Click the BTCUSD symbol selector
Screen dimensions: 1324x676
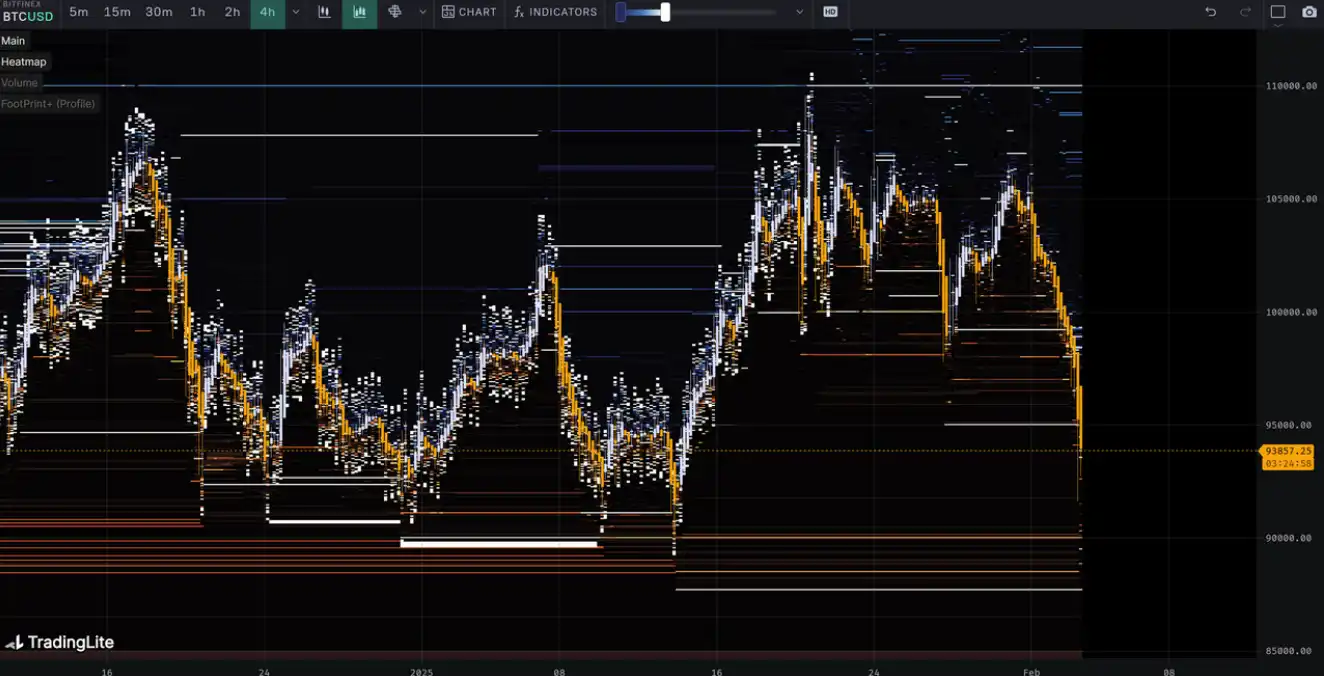pyautogui.click(x=28, y=16)
